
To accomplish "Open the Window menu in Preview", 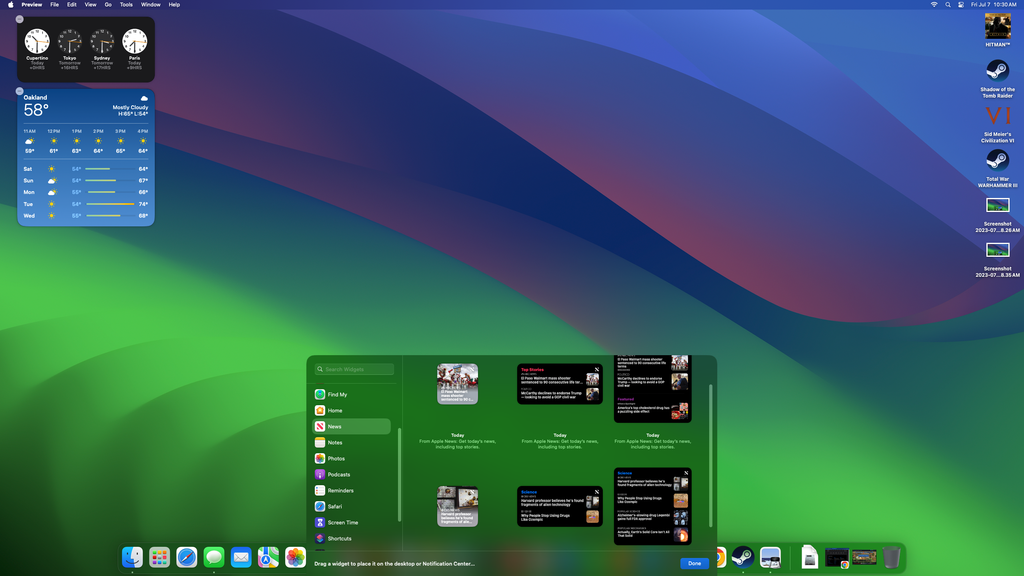I will click(x=151, y=4).
